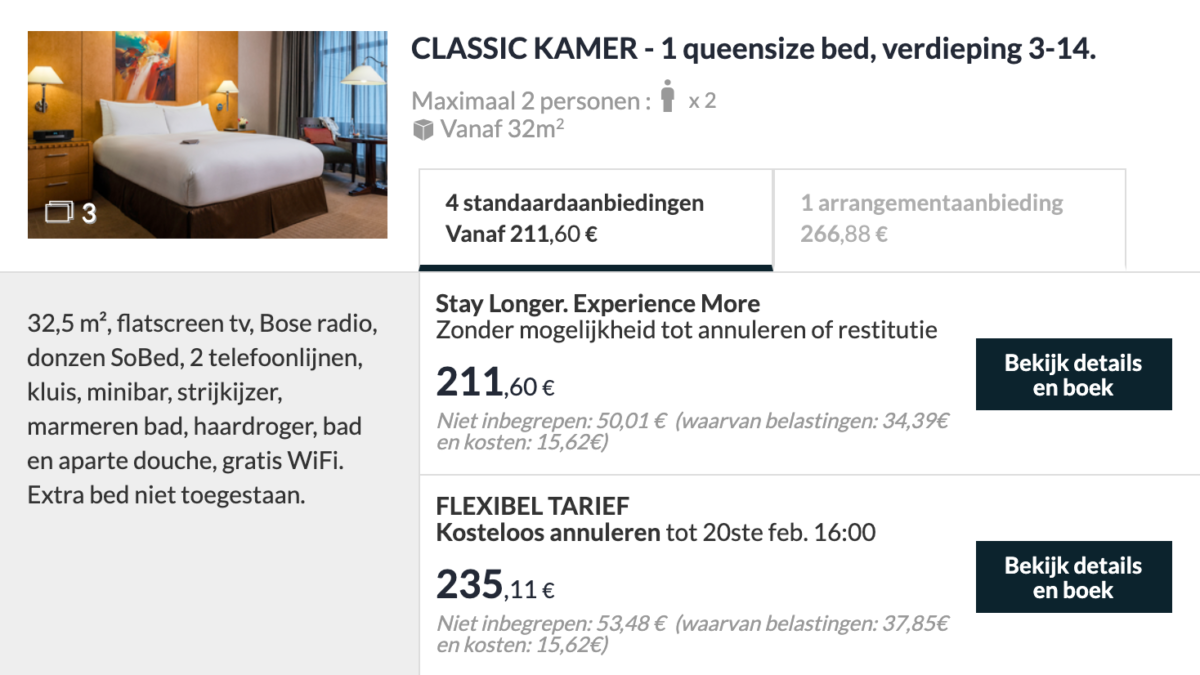
Task: Click the 'Niet inbegrepen: 53,48 €' tax note
Action: 692,634
